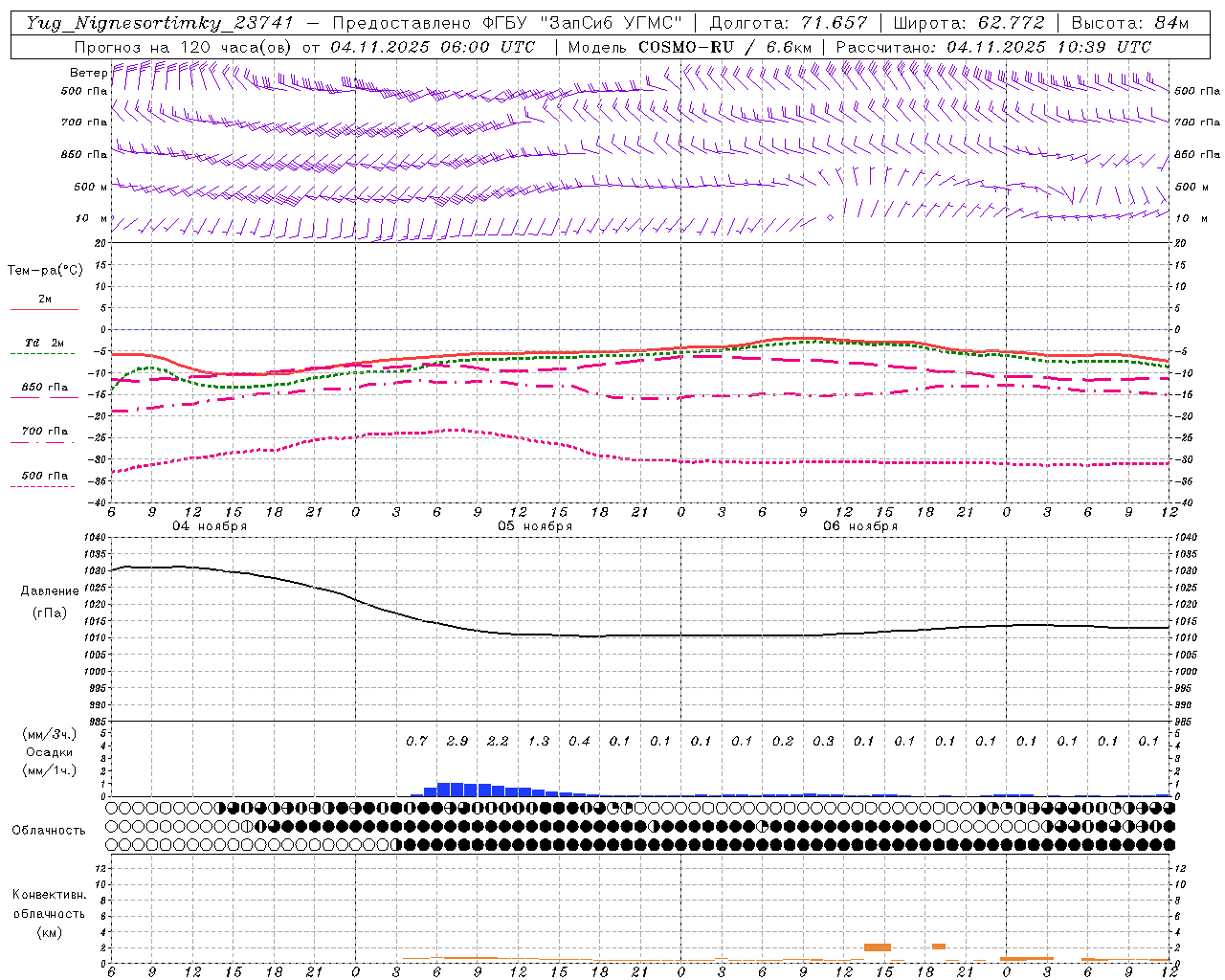Click the '700 гПа' temperature legend label
This screenshot has width=1225, height=980.
pos(44,432)
